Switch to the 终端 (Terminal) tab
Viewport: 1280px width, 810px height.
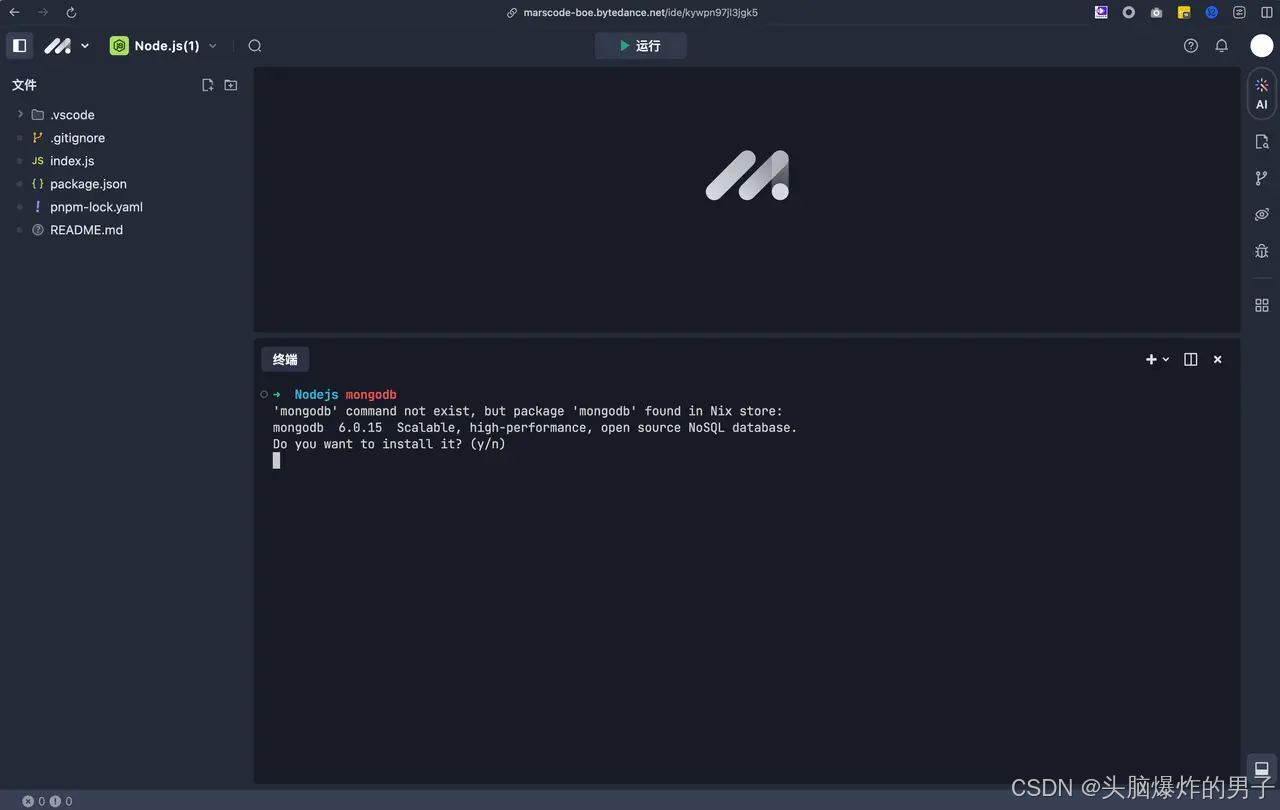[285, 359]
